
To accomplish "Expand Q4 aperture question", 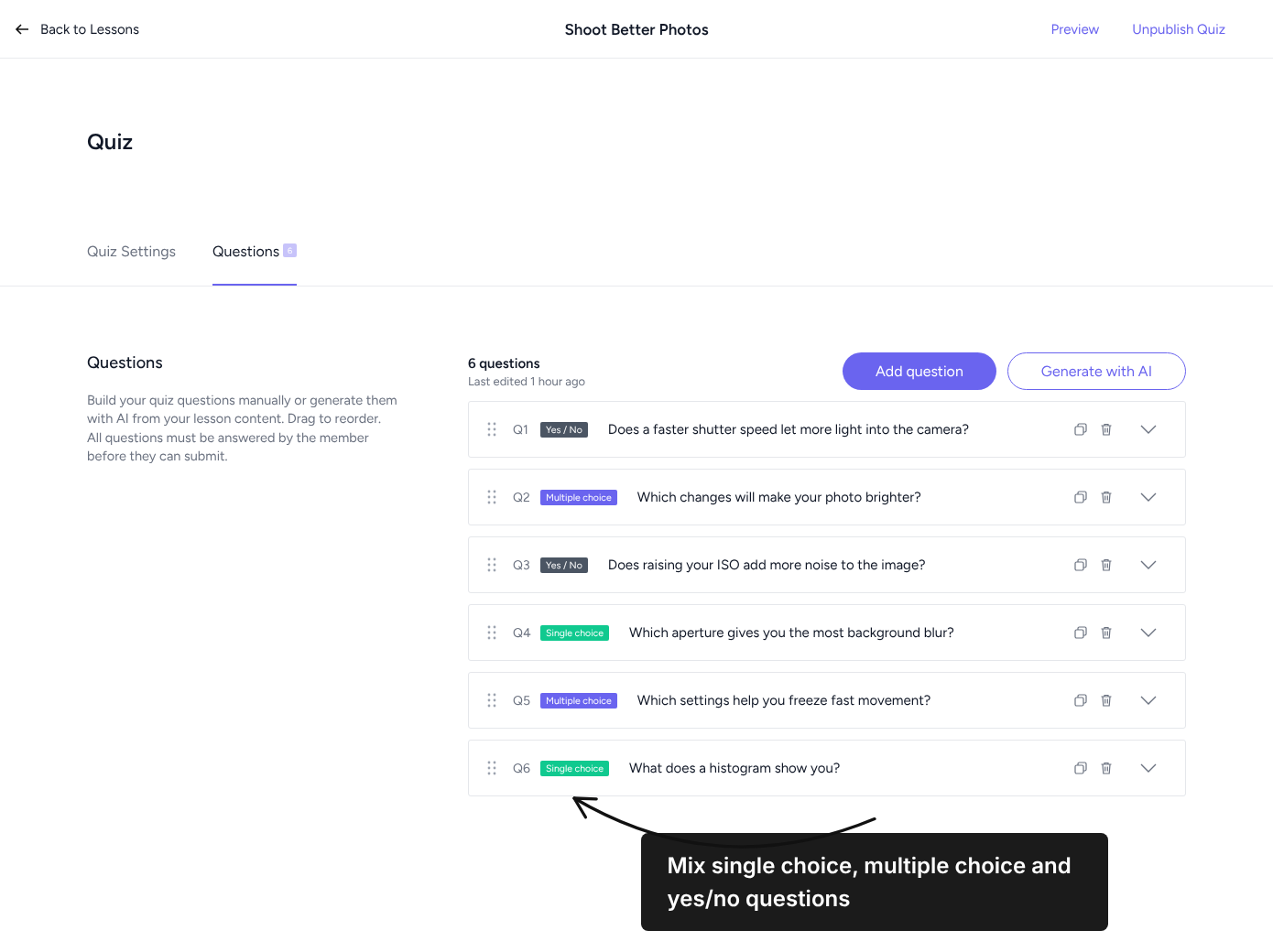I will (x=1148, y=633).
